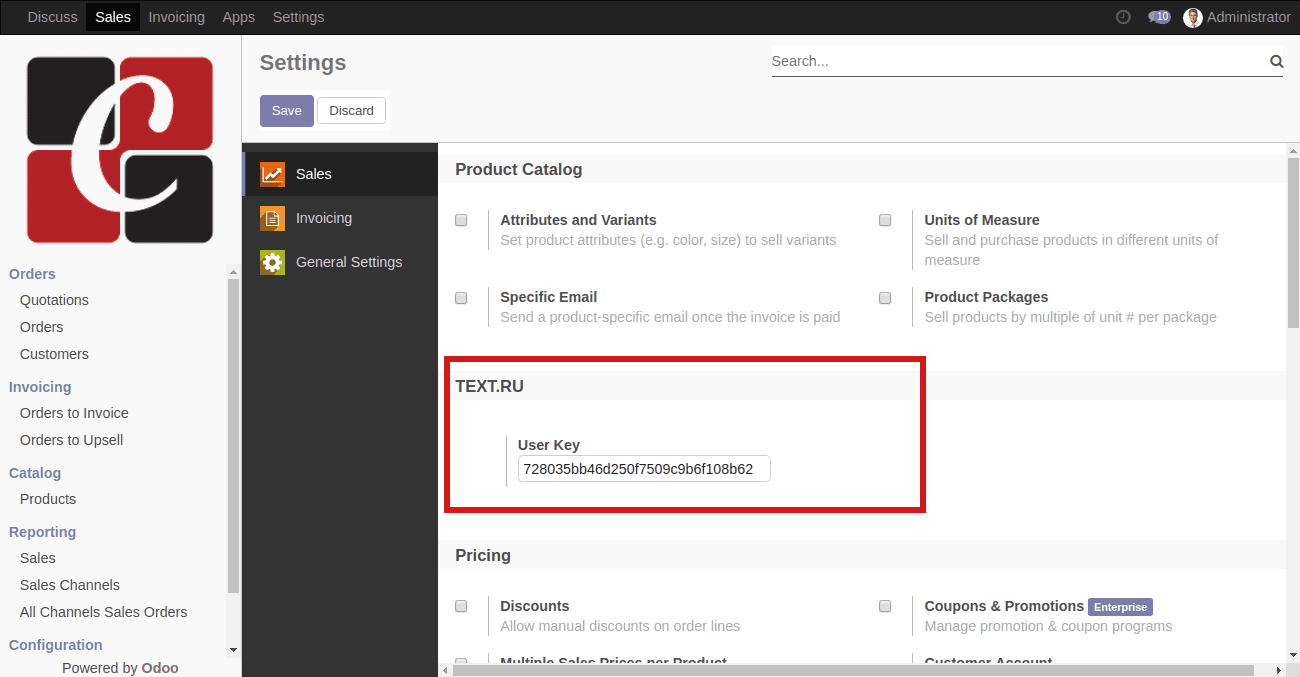
Task: Click the Orders section header
Action: click(32, 274)
